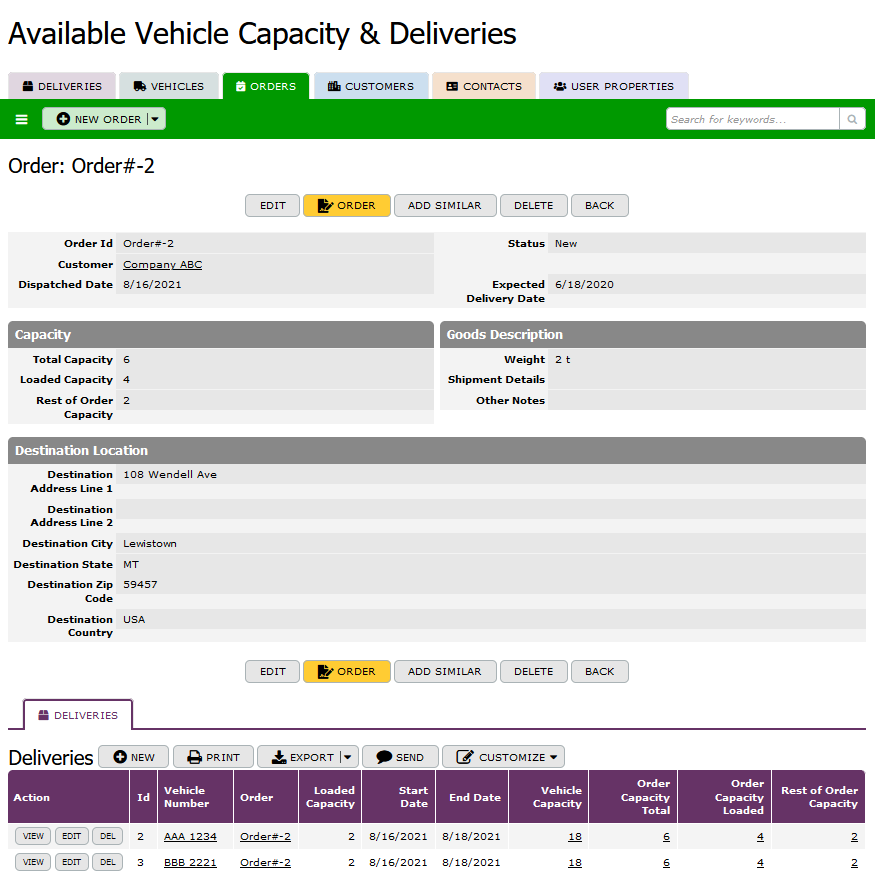
Task: Open vehicle AAA 1234 link
Action: pos(190,836)
